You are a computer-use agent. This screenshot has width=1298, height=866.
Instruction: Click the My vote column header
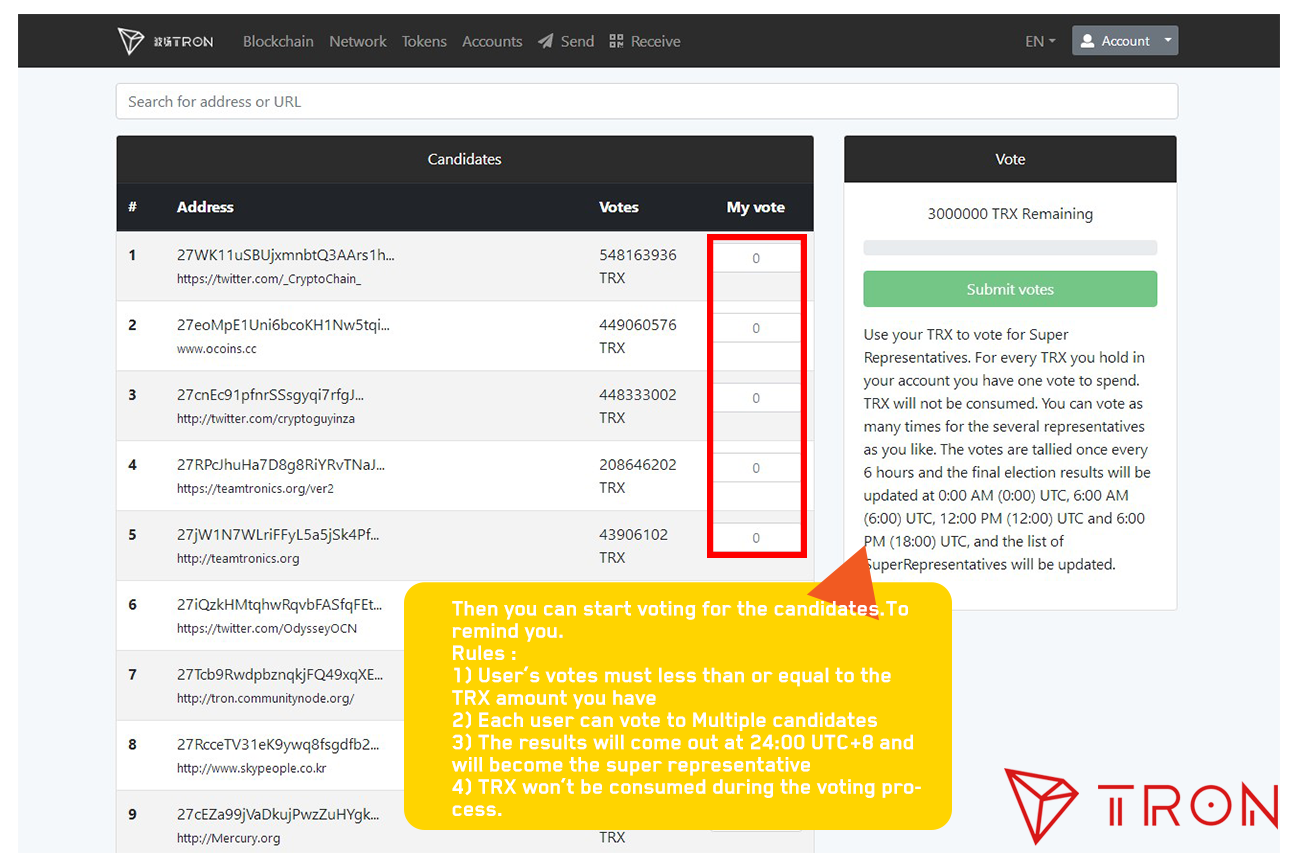756,207
